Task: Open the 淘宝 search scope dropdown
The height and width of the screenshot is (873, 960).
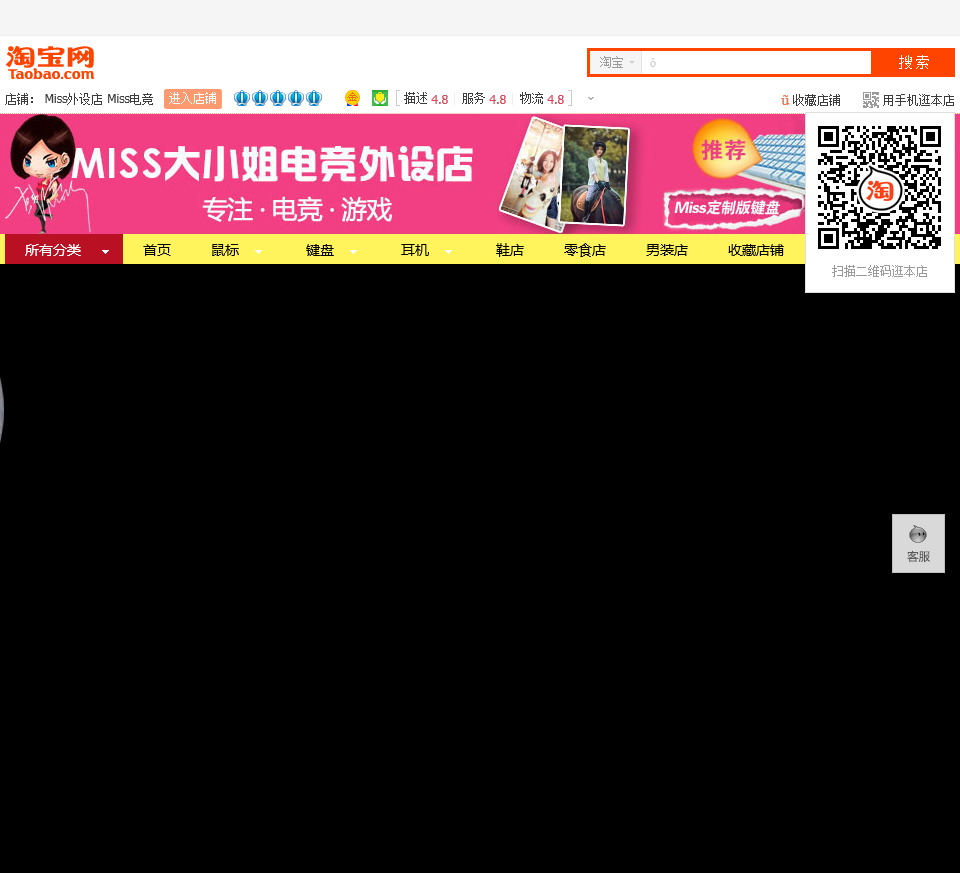Action: coord(616,62)
